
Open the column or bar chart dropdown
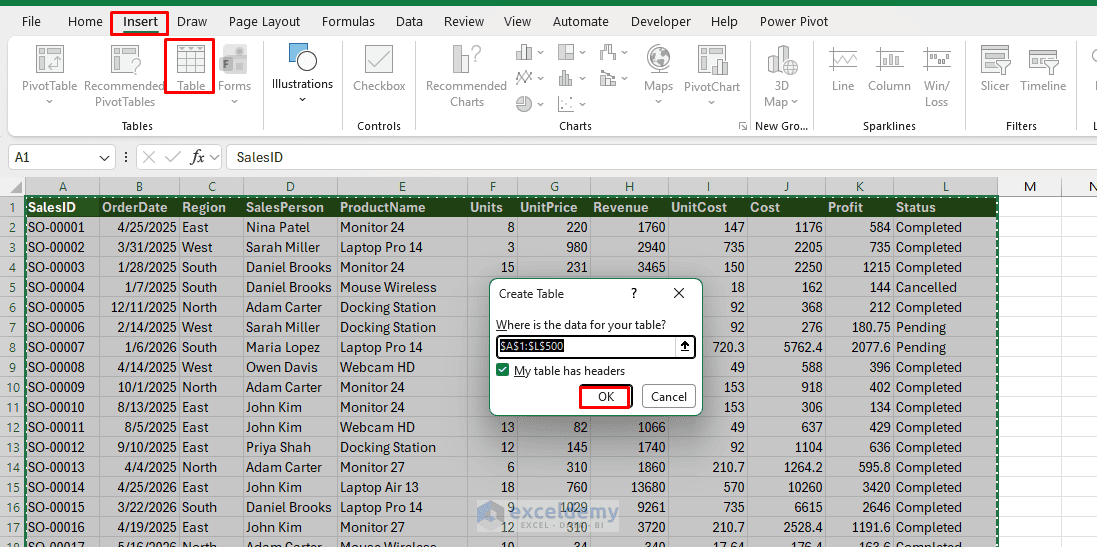click(541, 53)
